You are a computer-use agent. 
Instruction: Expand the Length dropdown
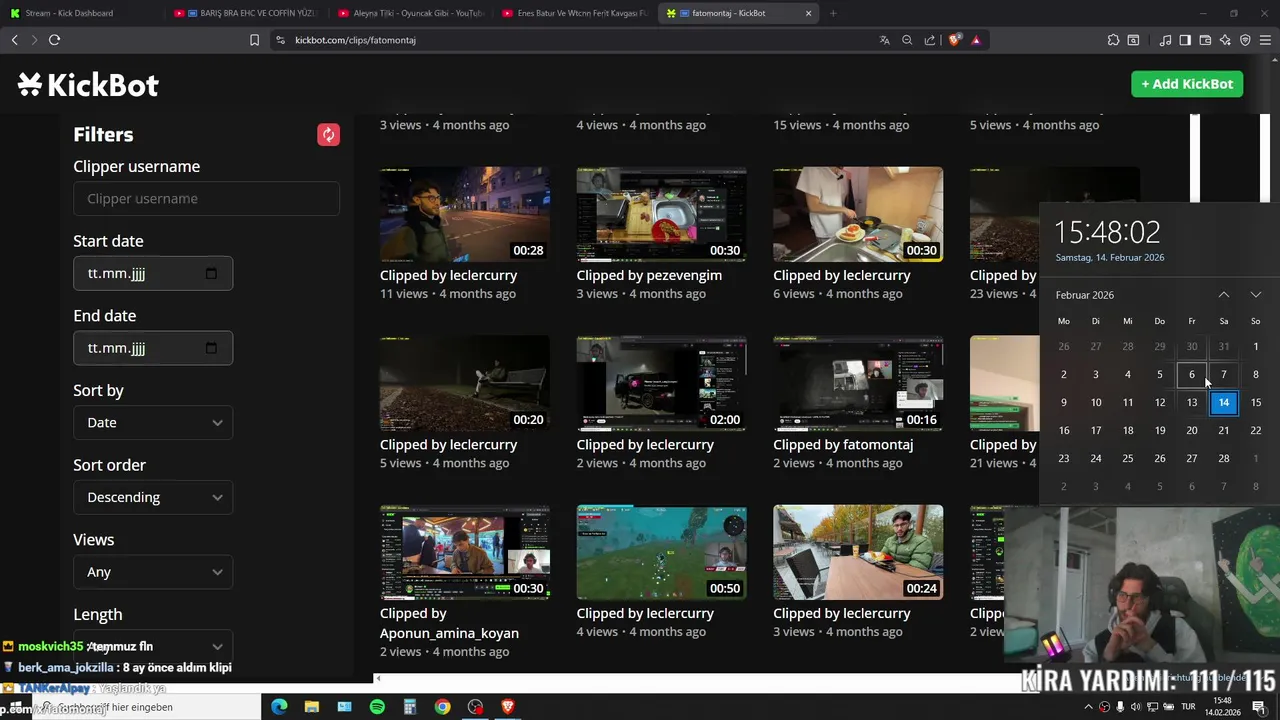[x=153, y=646]
